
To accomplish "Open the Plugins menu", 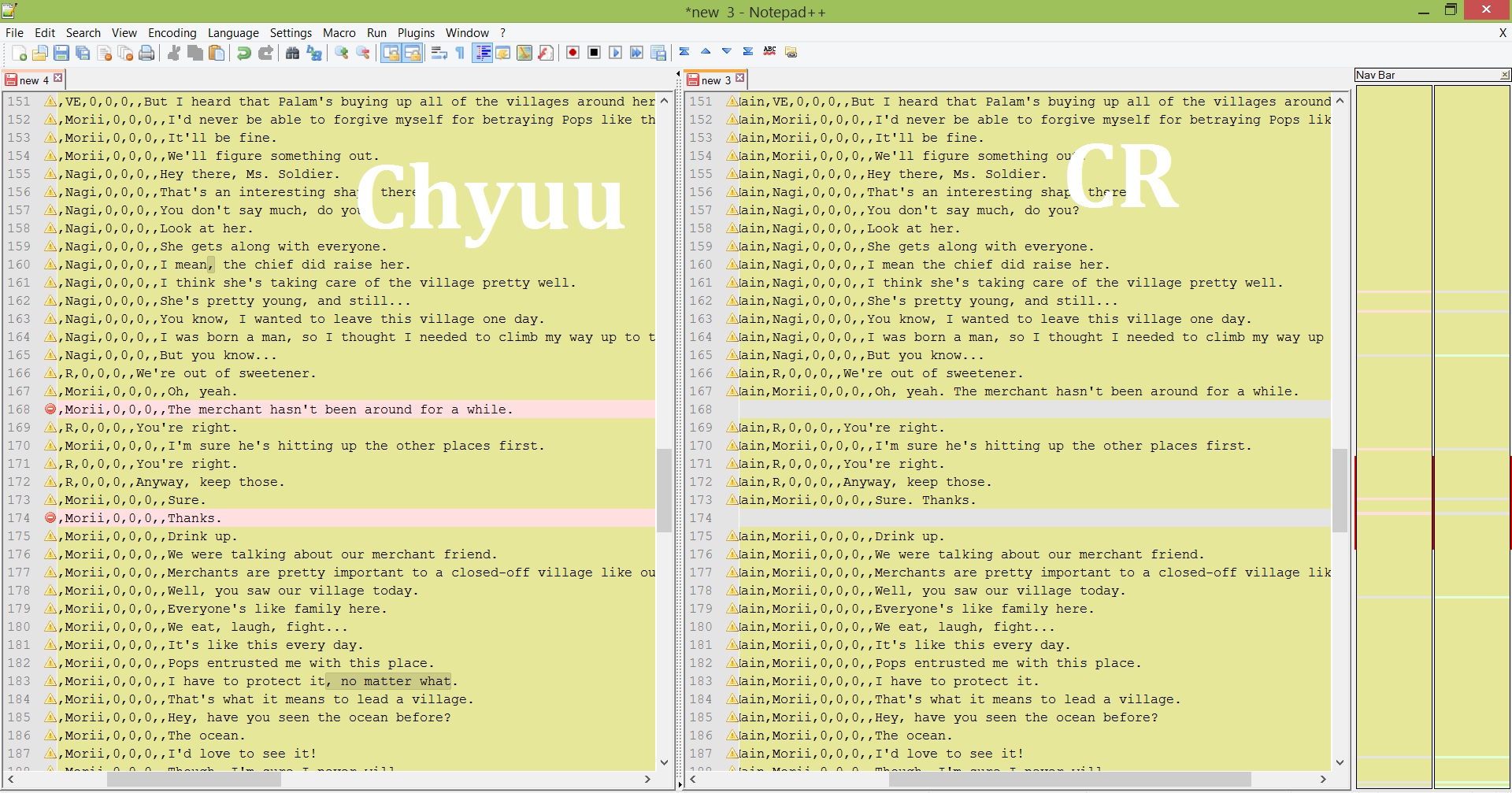I will [x=416, y=33].
